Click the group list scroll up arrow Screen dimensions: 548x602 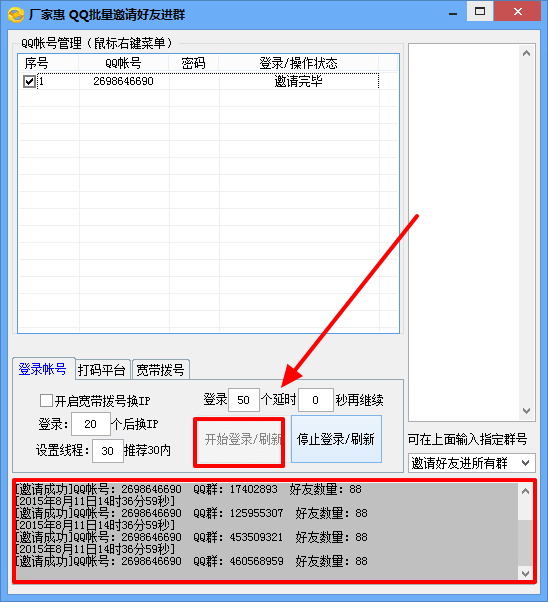[526, 53]
